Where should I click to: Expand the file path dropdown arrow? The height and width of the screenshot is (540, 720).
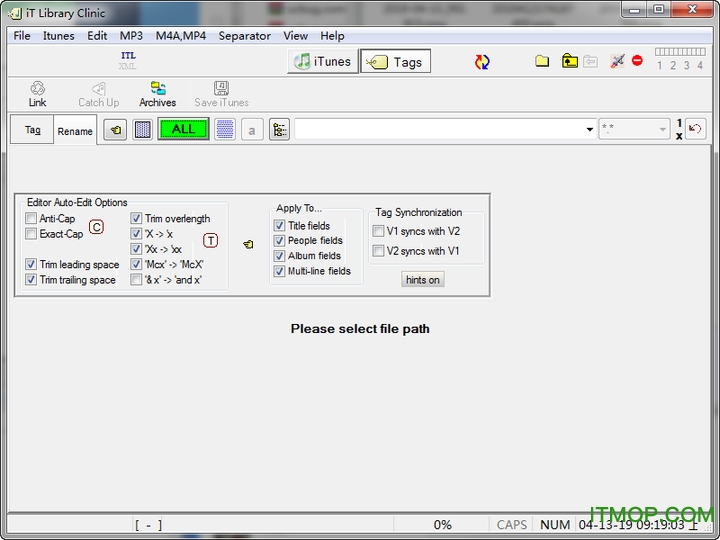[x=589, y=130]
